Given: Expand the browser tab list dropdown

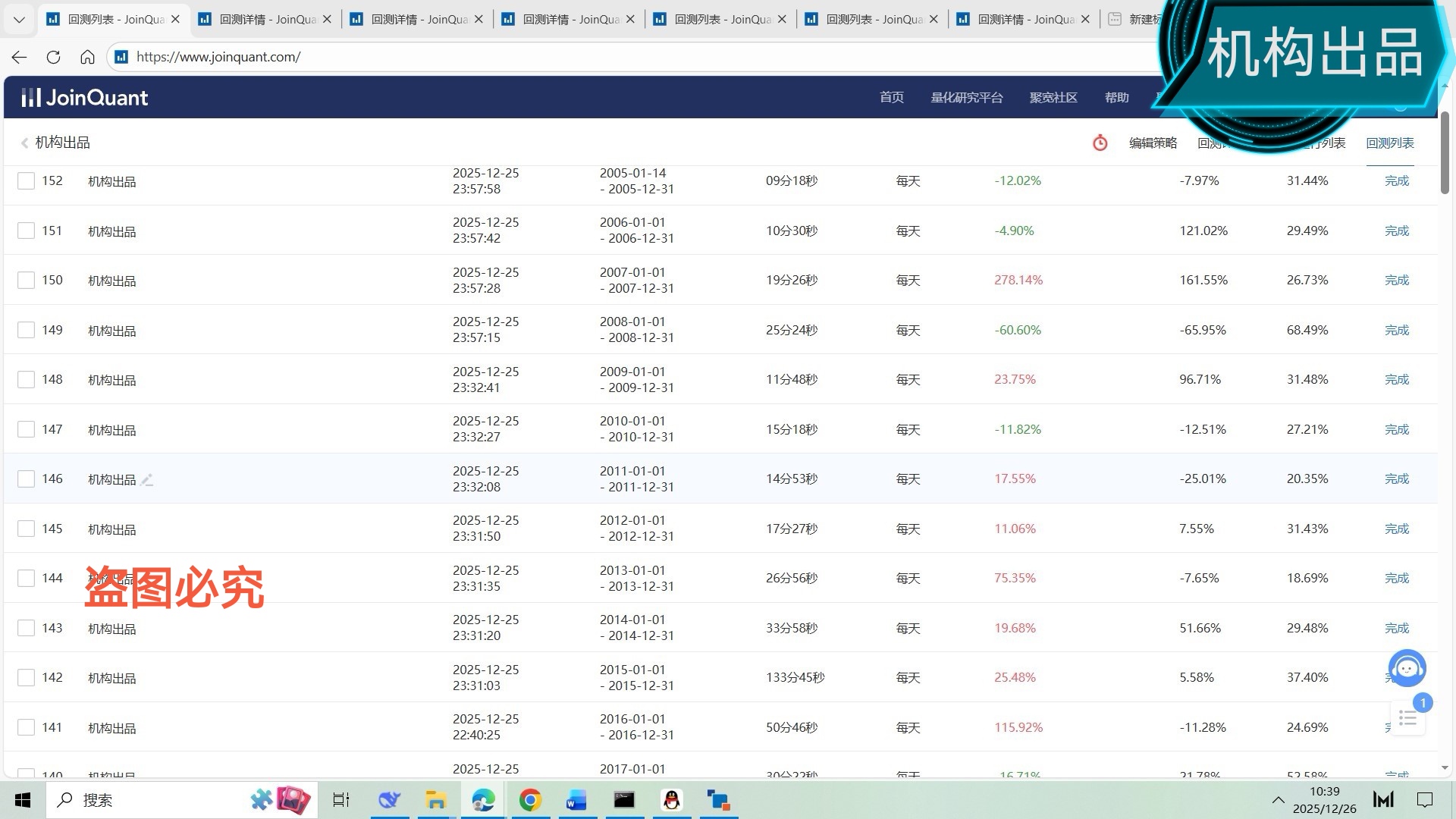Looking at the screenshot, I should coord(19,19).
